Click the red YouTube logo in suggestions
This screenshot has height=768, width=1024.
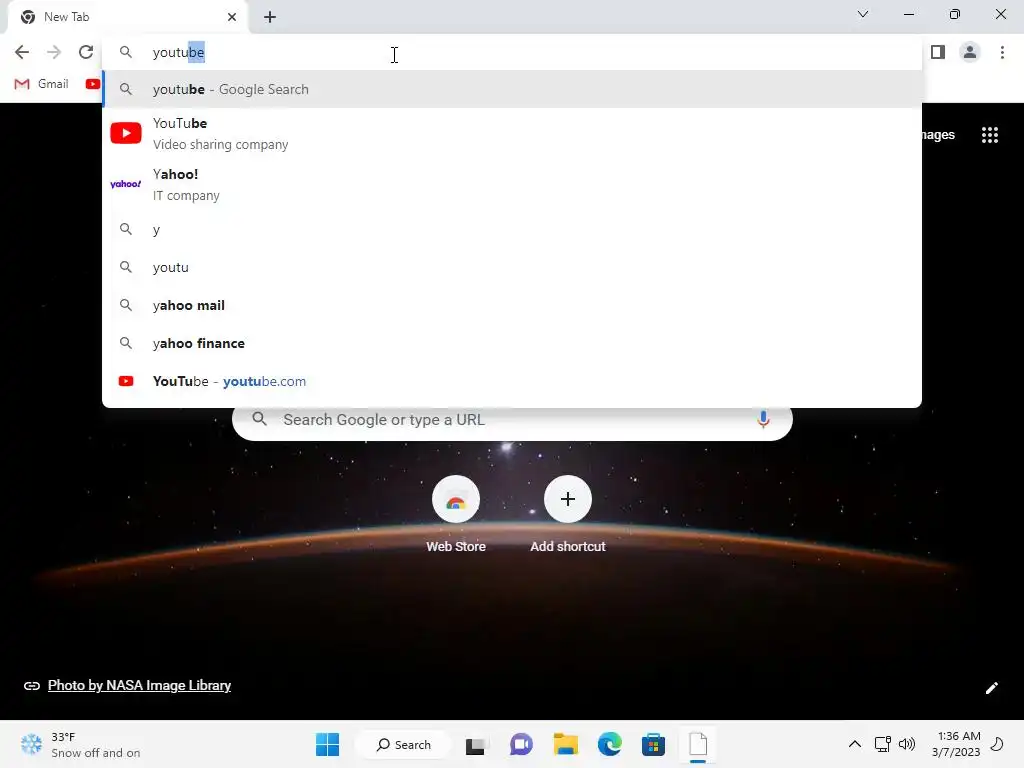[125, 133]
